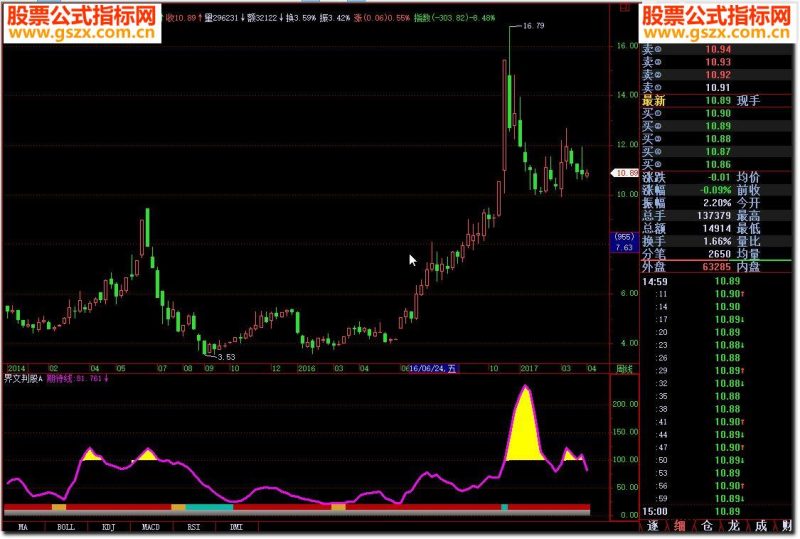Select the 龙 tab in the quote panel
This screenshot has width=800, height=539.
[x=734, y=526]
